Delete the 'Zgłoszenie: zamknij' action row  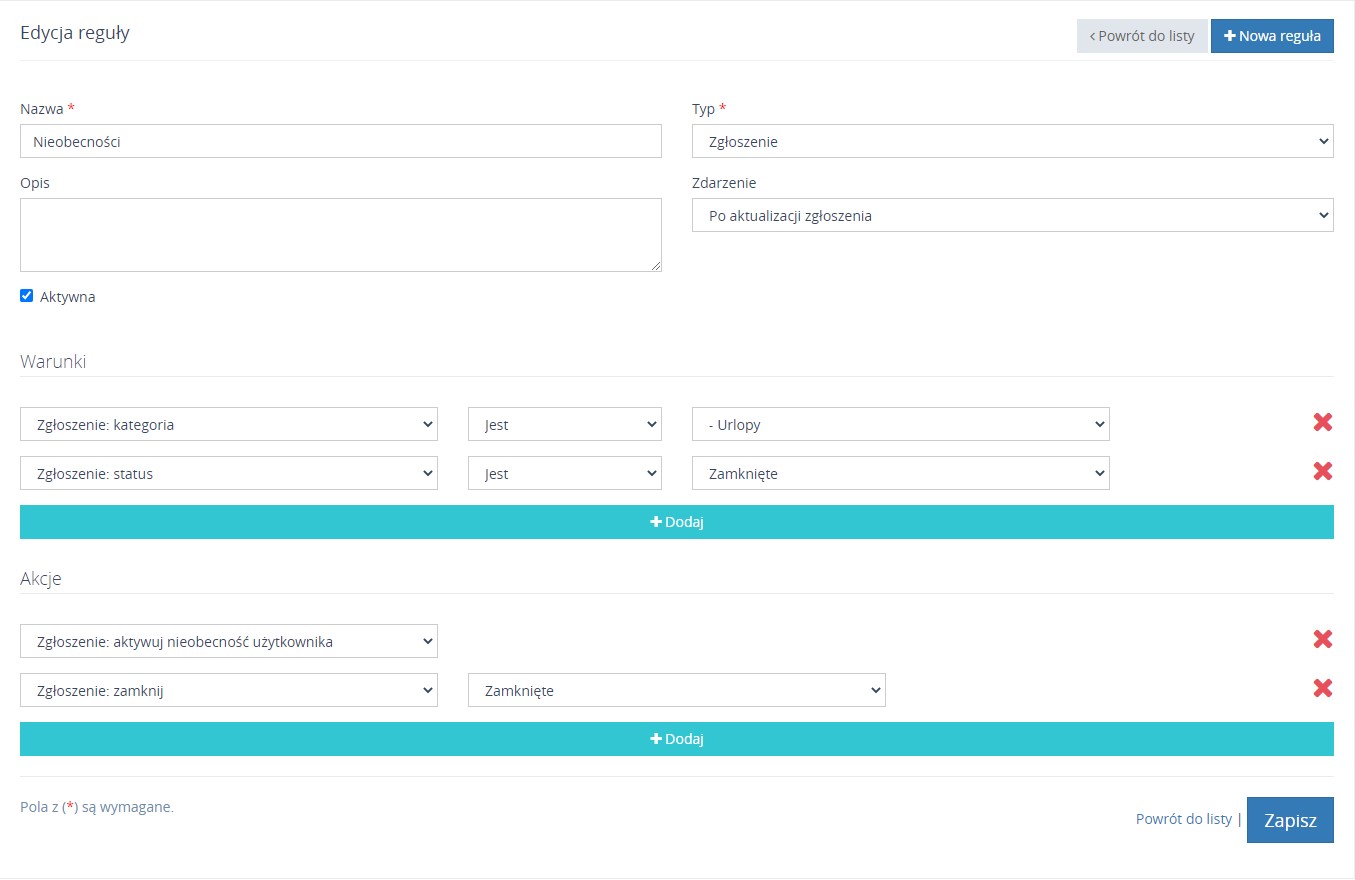(1322, 688)
